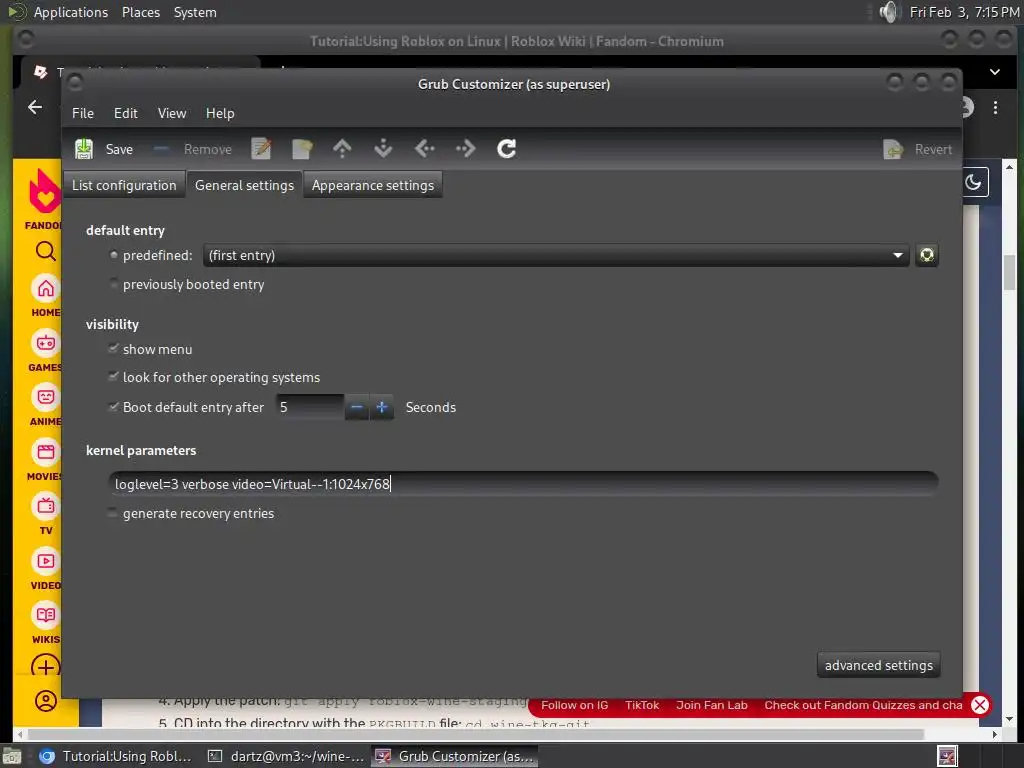Viewport: 1024px width, 768px height.
Task: Click the icon beside default entry dropdown
Action: tap(927, 255)
